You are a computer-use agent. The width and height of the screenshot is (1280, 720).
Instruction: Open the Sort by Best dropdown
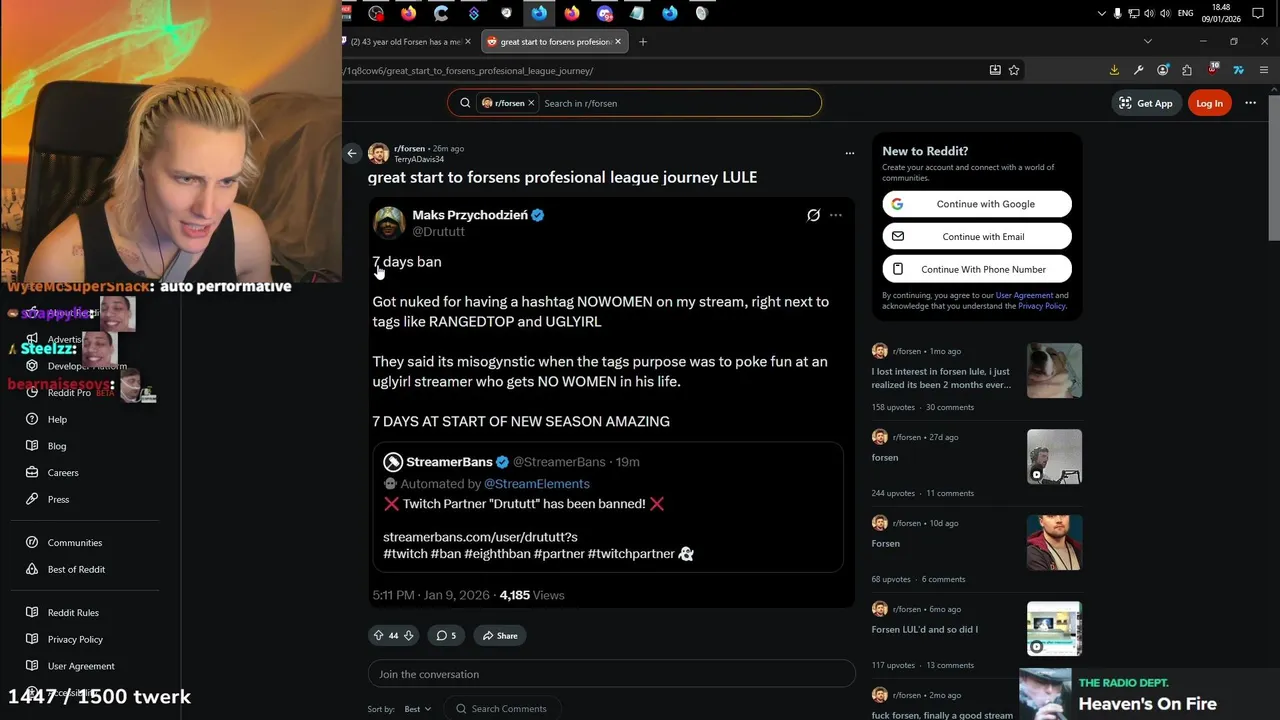point(417,709)
